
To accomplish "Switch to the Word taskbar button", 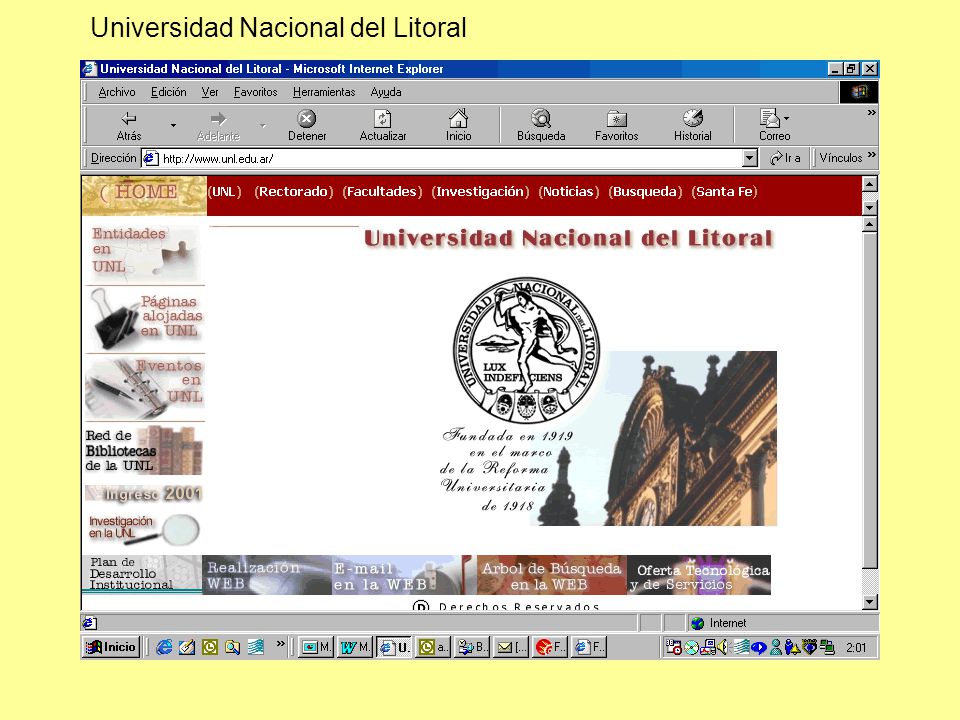I will (x=354, y=647).
